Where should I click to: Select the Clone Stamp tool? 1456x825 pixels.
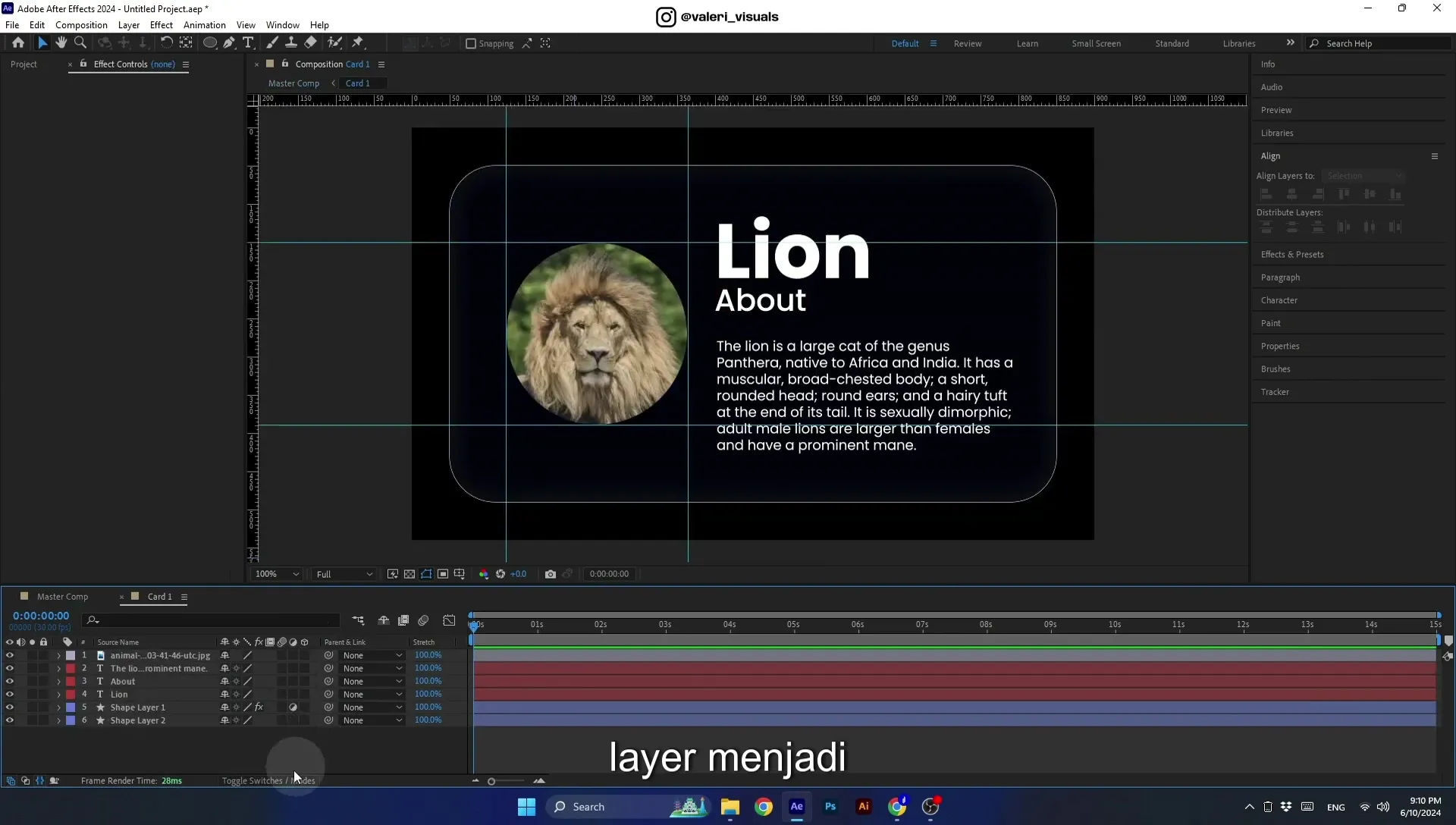[x=291, y=43]
